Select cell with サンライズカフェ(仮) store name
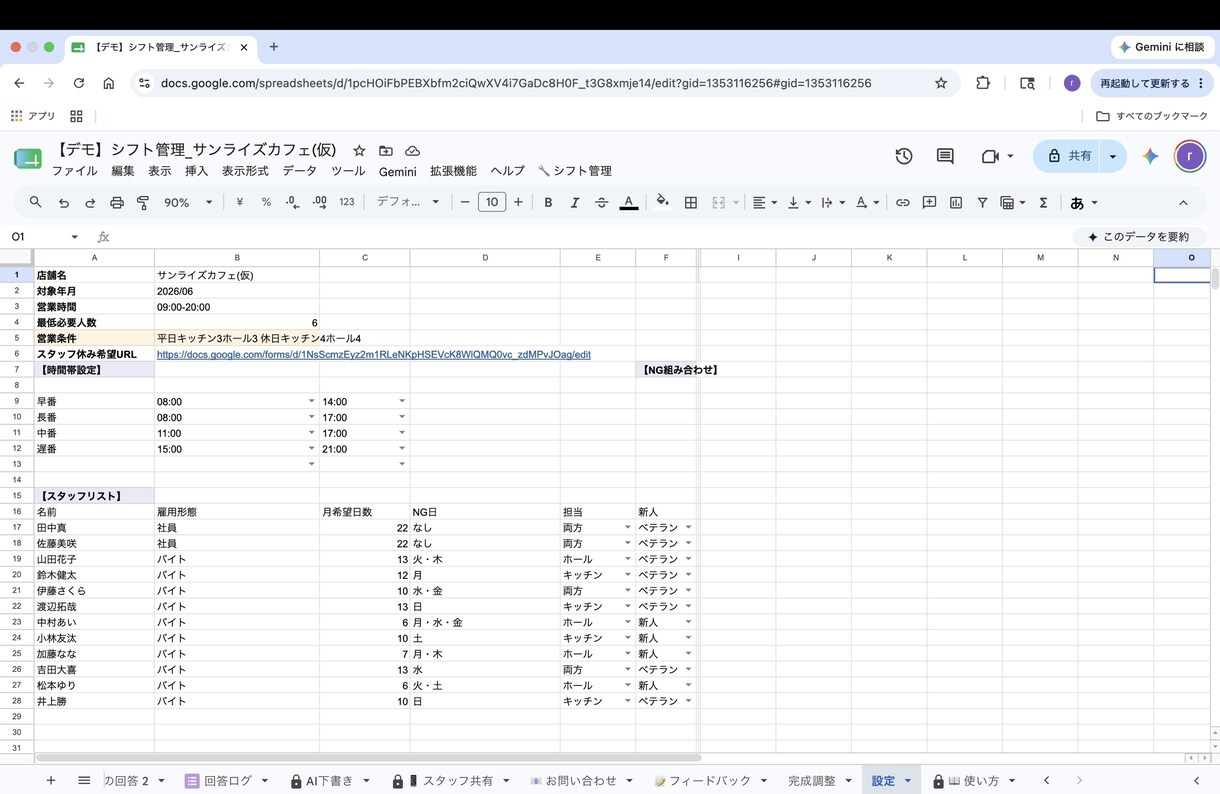 (x=237, y=275)
